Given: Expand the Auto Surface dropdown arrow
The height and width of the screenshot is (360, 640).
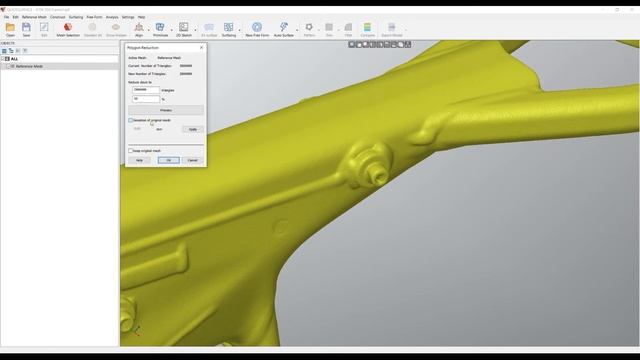Looking at the screenshot, I should tap(297, 30).
